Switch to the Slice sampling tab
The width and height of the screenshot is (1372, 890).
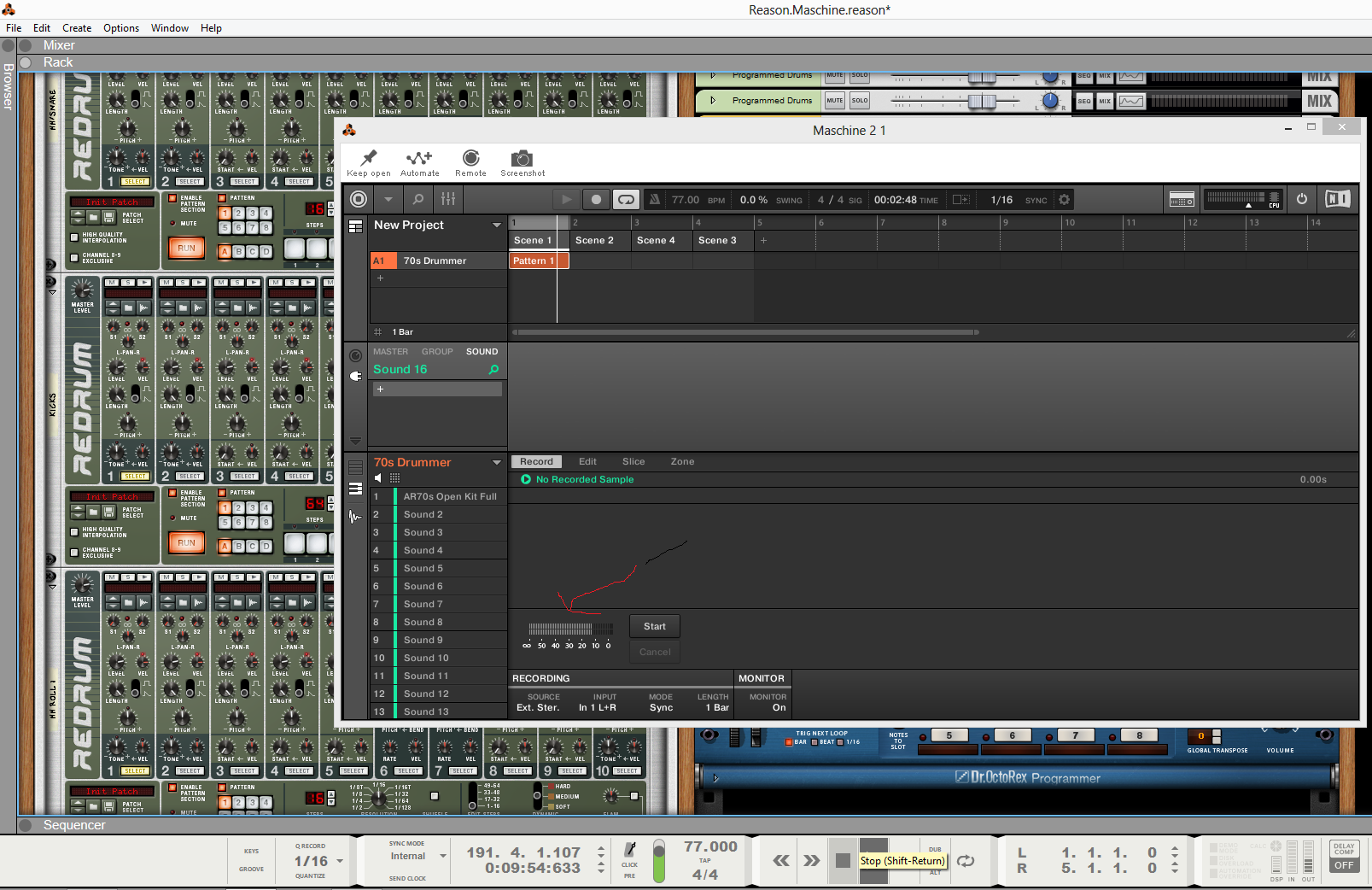tap(633, 461)
